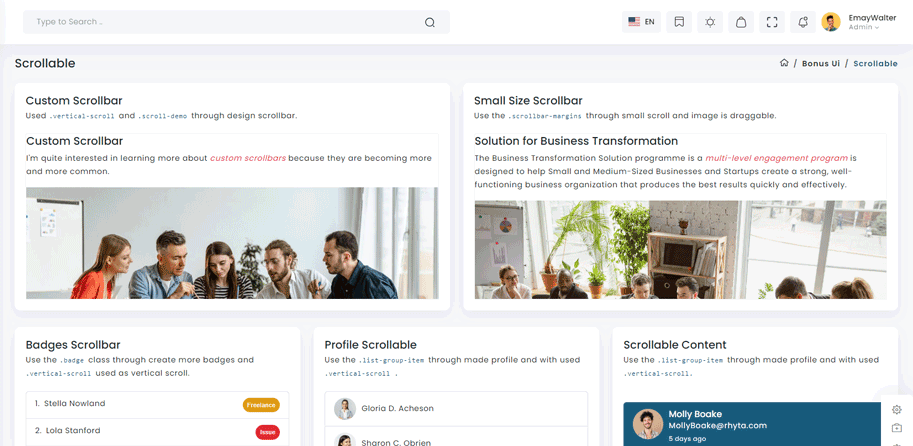Open the bookmark icon in header
The height and width of the screenshot is (446, 913).
(679, 22)
